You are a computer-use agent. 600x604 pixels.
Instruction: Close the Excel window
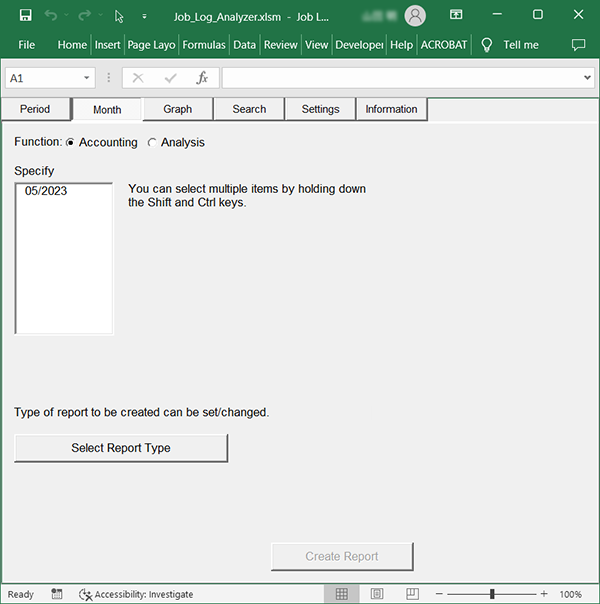[x=578, y=15]
